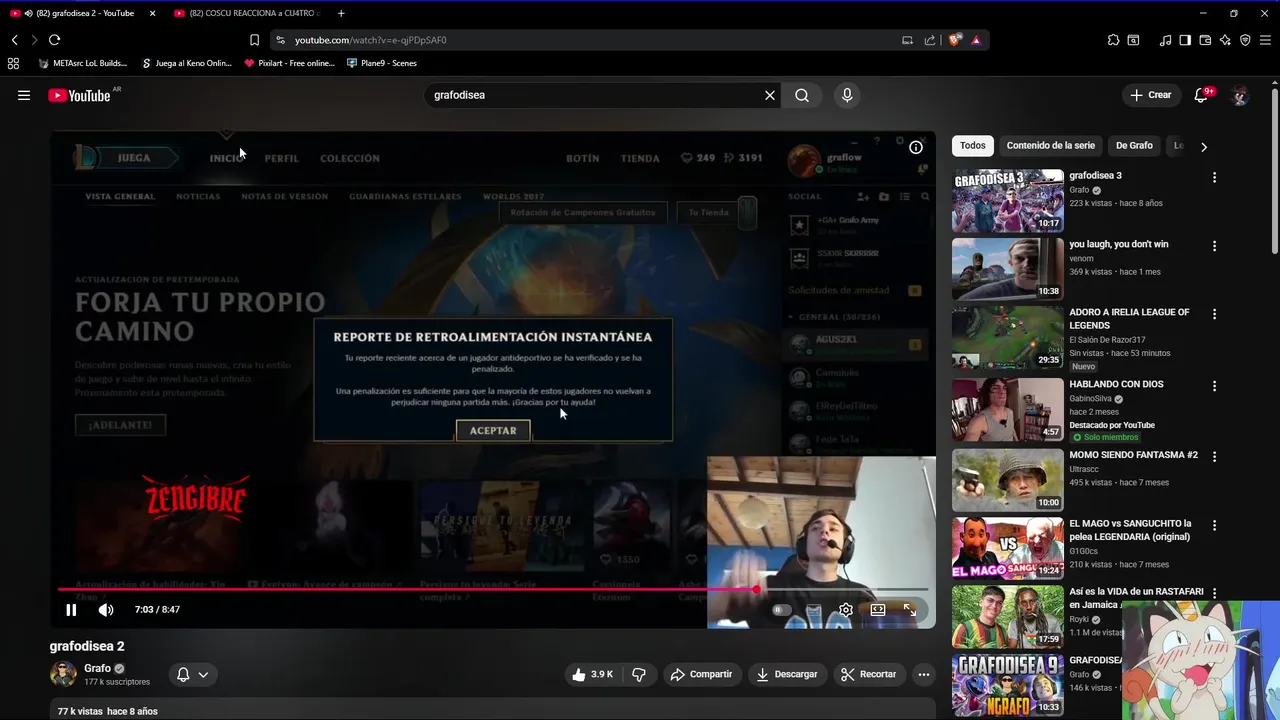Screen dimensions: 1280x720
Task: Open the grafodisea 3 thumbnail
Action: click(x=1008, y=200)
